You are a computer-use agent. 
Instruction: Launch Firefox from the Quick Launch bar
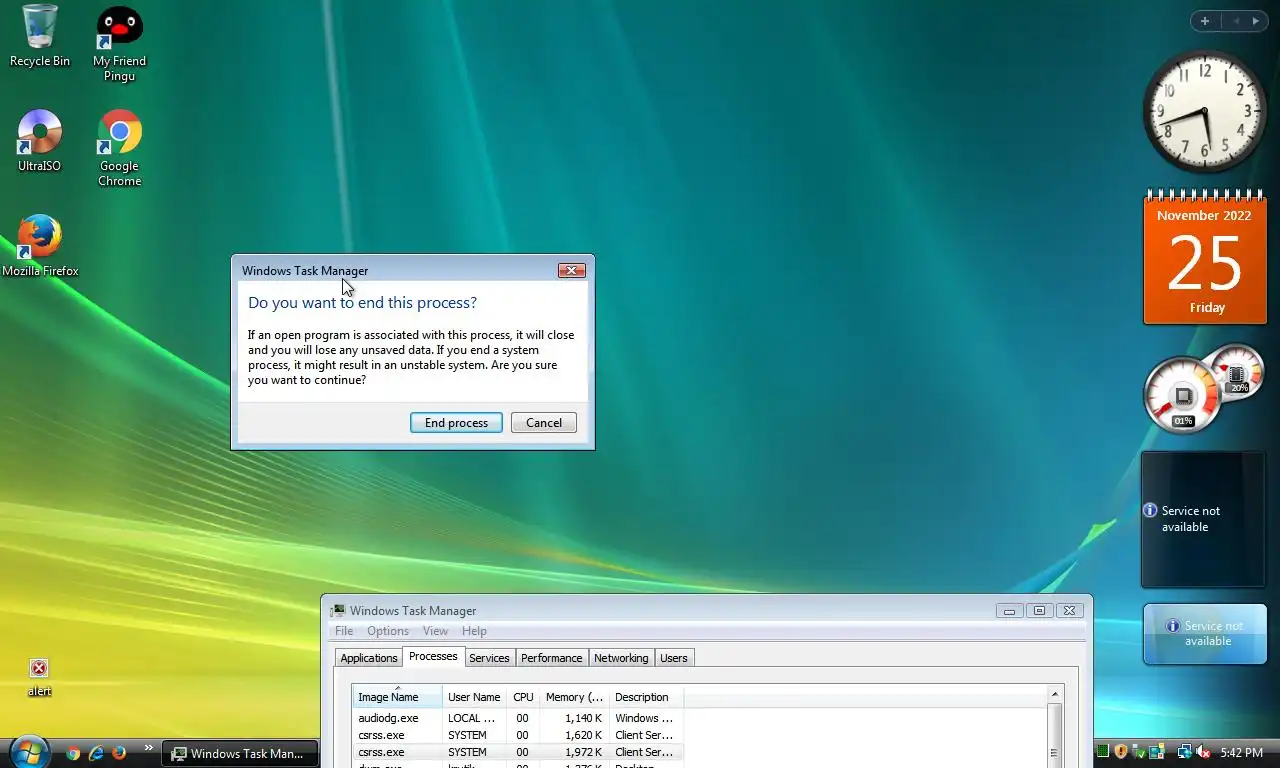pyautogui.click(x=119, y=753)
